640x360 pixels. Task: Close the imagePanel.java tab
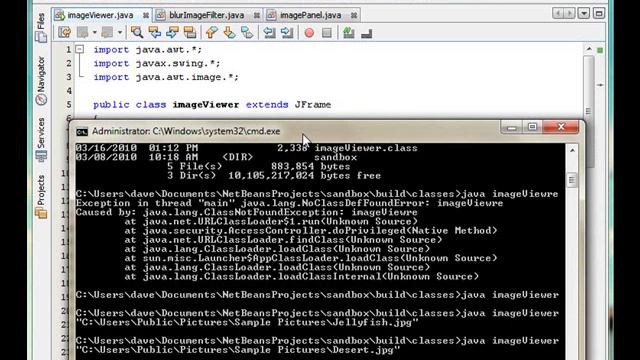(x=354, y=16)
